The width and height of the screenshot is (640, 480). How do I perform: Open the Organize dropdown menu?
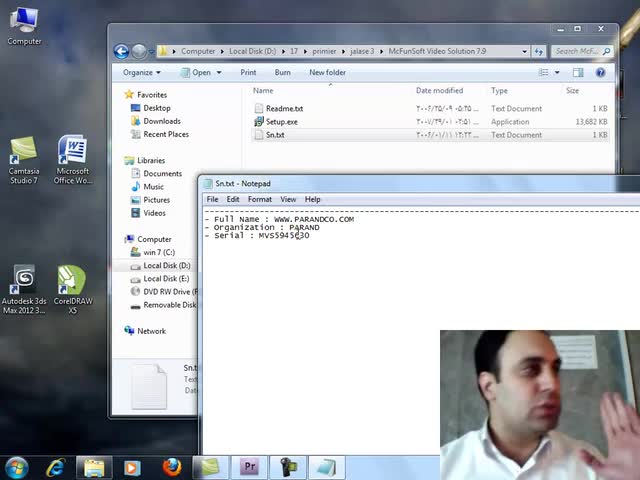tap(142, 73)
